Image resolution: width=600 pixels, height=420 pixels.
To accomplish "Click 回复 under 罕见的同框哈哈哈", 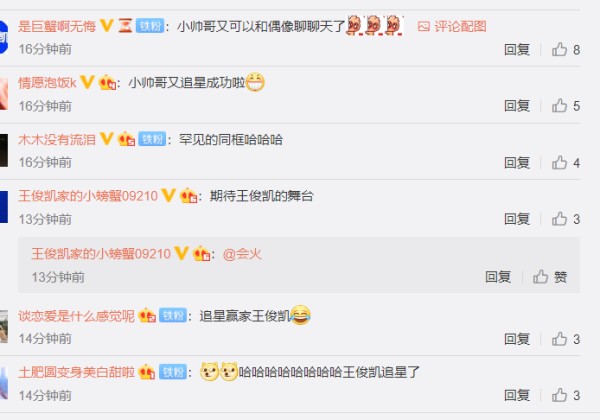I will [517, 163].
